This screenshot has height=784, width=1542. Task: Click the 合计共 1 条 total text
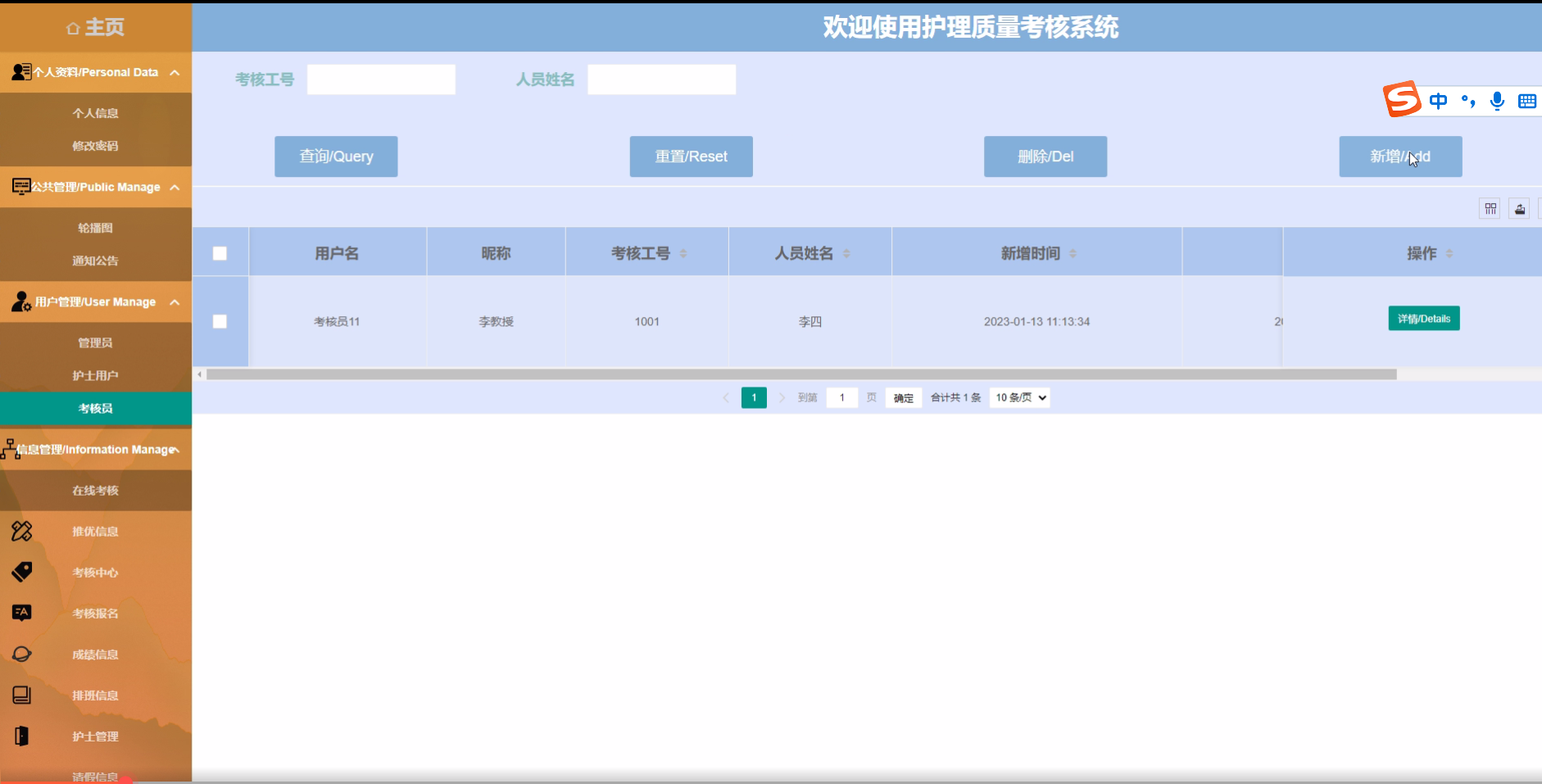(x=955, y=397)
